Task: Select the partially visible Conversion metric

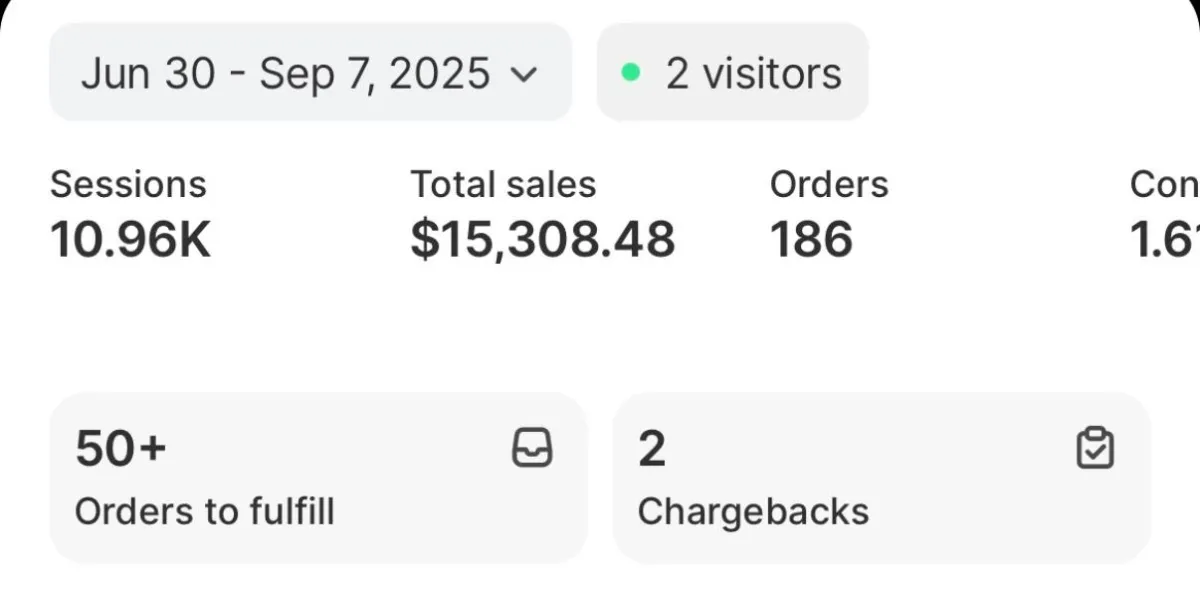Action: (x=1164, y=184)
